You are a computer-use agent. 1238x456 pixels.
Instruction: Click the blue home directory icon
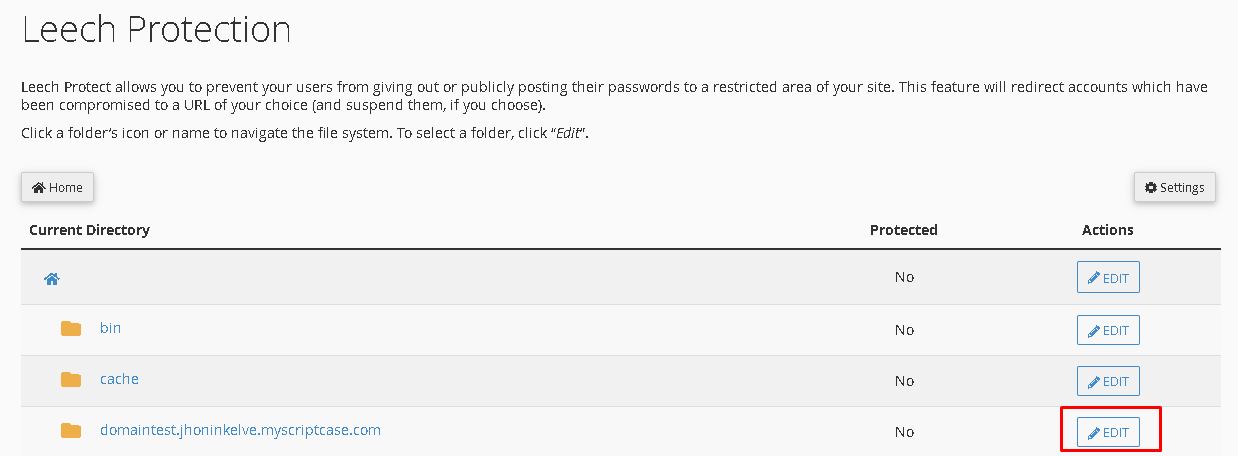point(52,279)
